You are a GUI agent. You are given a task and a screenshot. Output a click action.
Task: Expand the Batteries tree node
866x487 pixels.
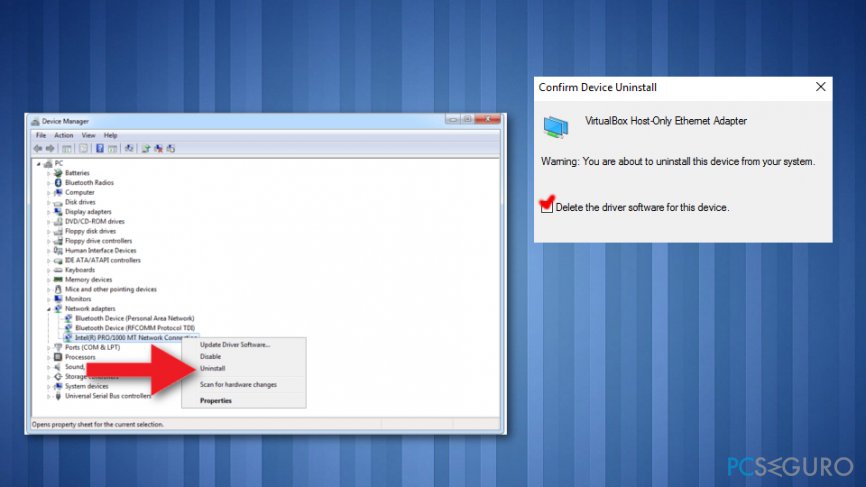coord(49,173)
